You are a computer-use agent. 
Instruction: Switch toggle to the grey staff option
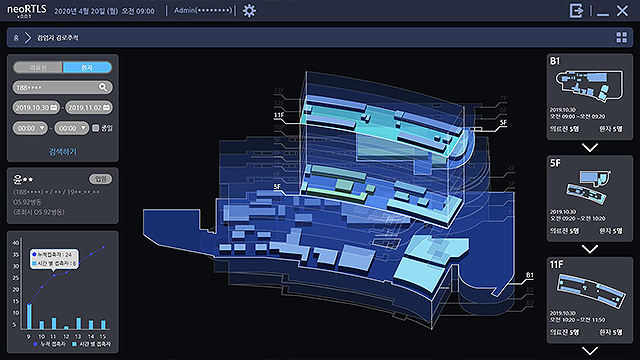[x=38, y=67]
